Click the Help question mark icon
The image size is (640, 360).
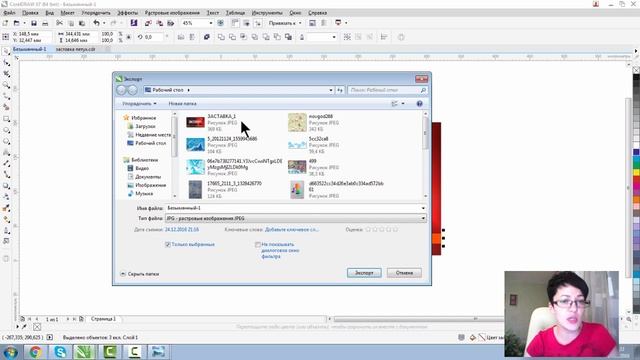point(419,104)
